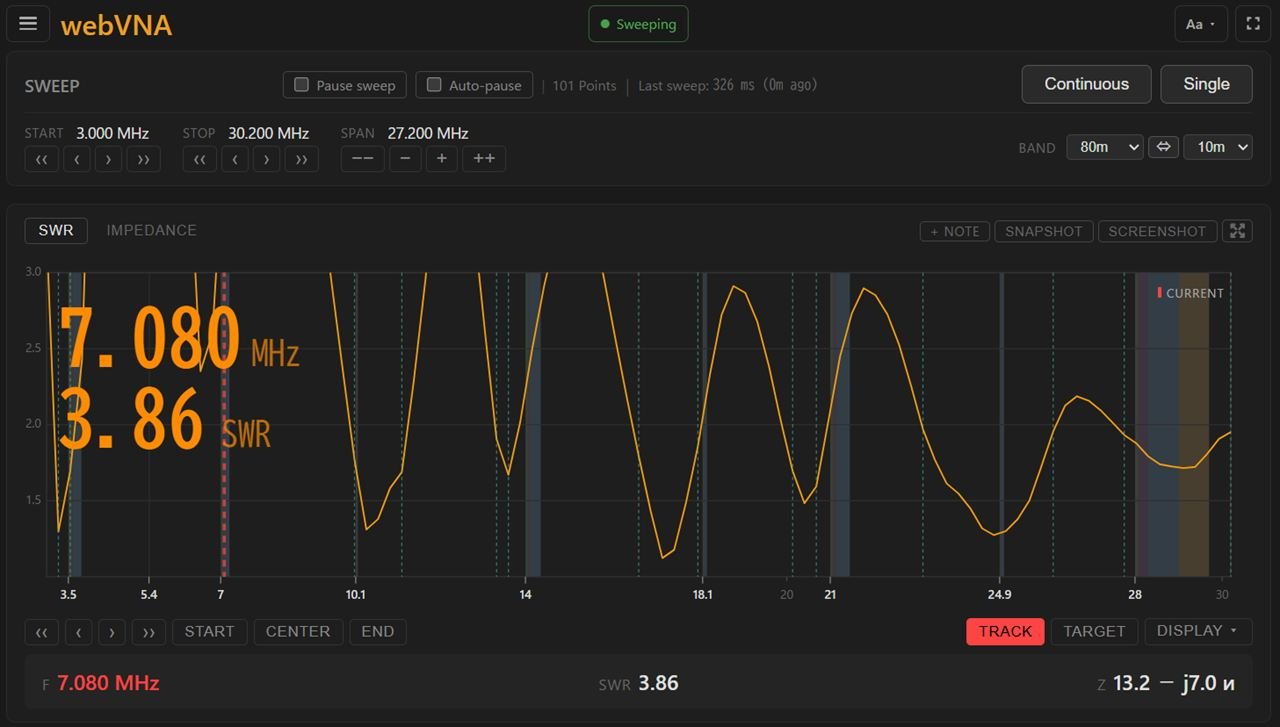Image resolution: width=1280 pixels, height=727 pixels.
Task: Save a SCREENSHOT of the chart
Action: tap(1157, 231)
